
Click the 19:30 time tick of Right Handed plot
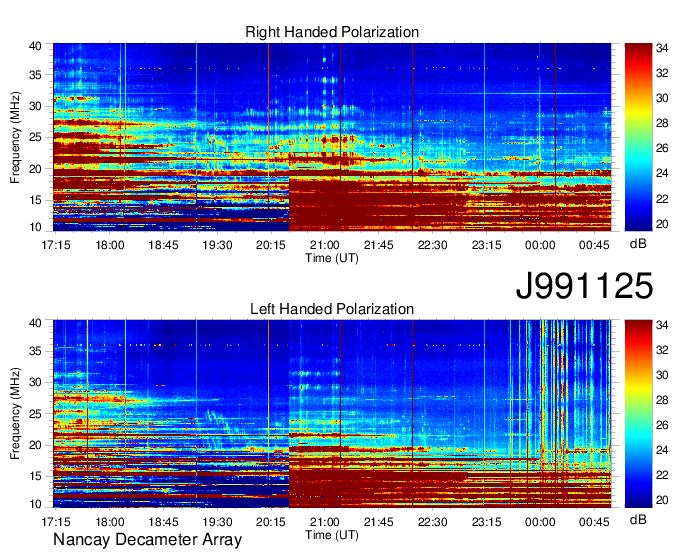[x=217, y=245]
